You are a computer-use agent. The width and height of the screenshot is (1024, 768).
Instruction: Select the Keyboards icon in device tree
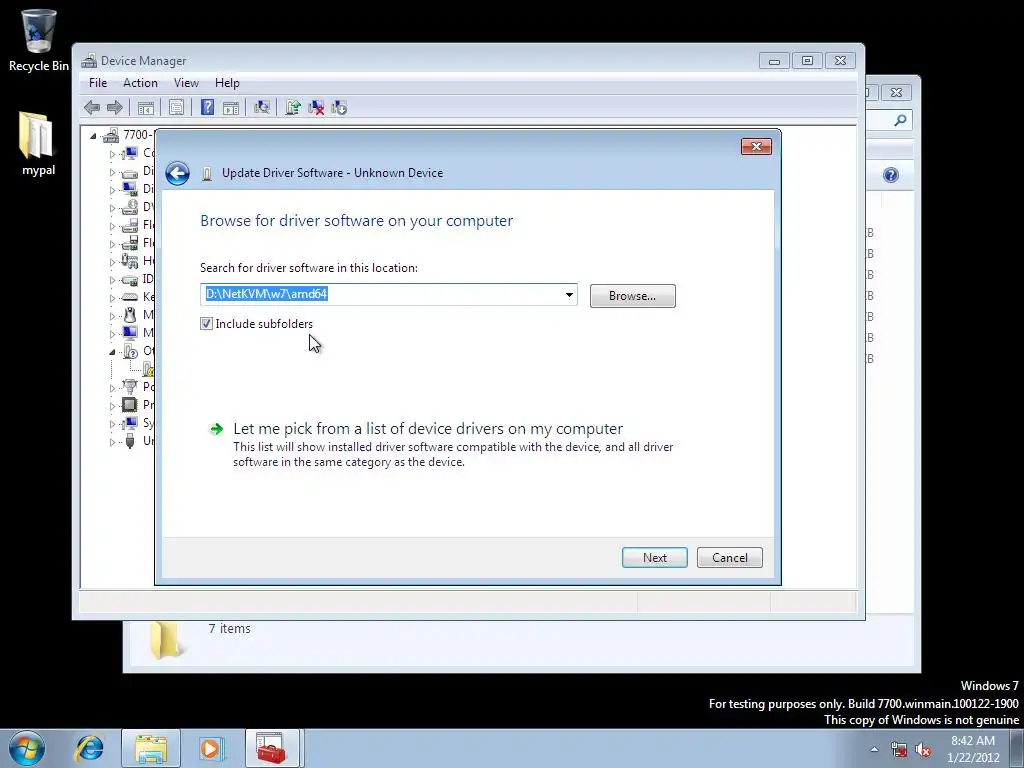(x=130, y=296)
